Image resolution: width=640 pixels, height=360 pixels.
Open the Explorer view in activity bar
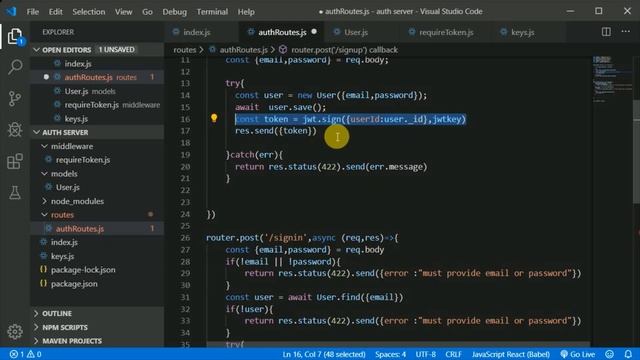[x=15, y=37]
